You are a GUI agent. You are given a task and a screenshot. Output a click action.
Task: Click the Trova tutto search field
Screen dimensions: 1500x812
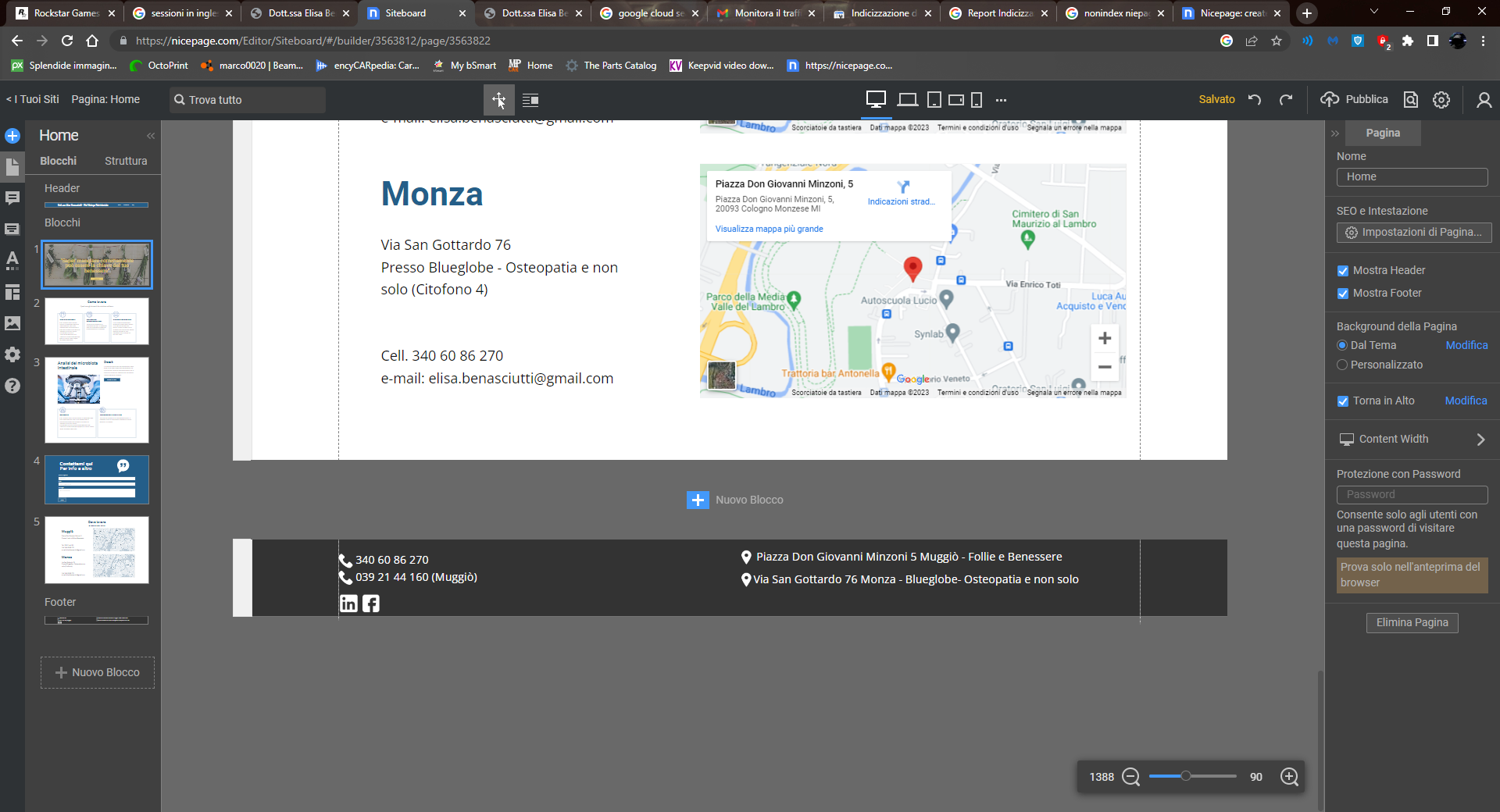248,100
